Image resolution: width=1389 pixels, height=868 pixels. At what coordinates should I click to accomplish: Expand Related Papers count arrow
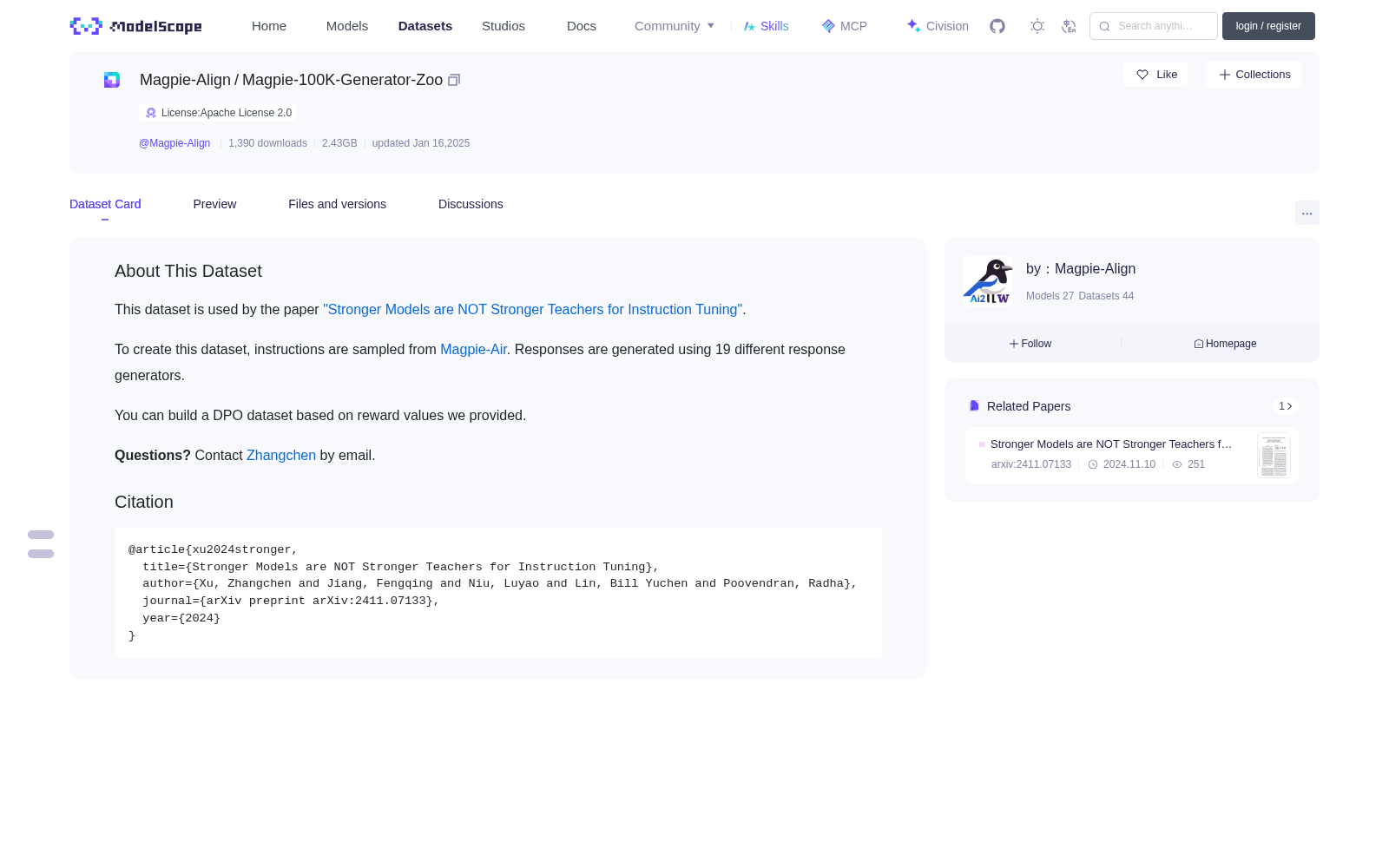(x=1286, y=406)
